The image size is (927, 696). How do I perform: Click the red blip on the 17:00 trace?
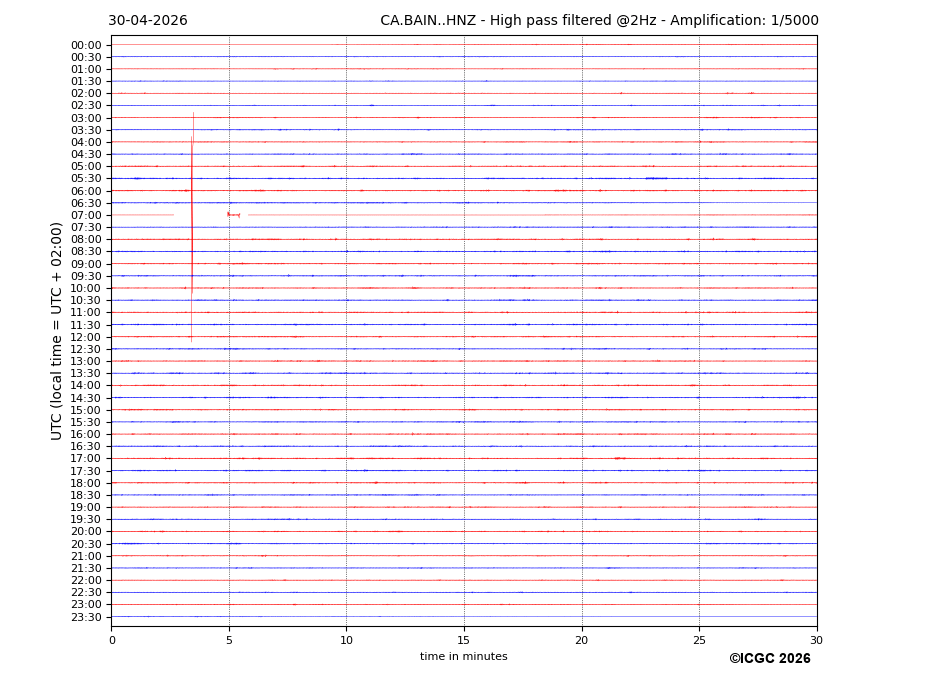point(620,458)
